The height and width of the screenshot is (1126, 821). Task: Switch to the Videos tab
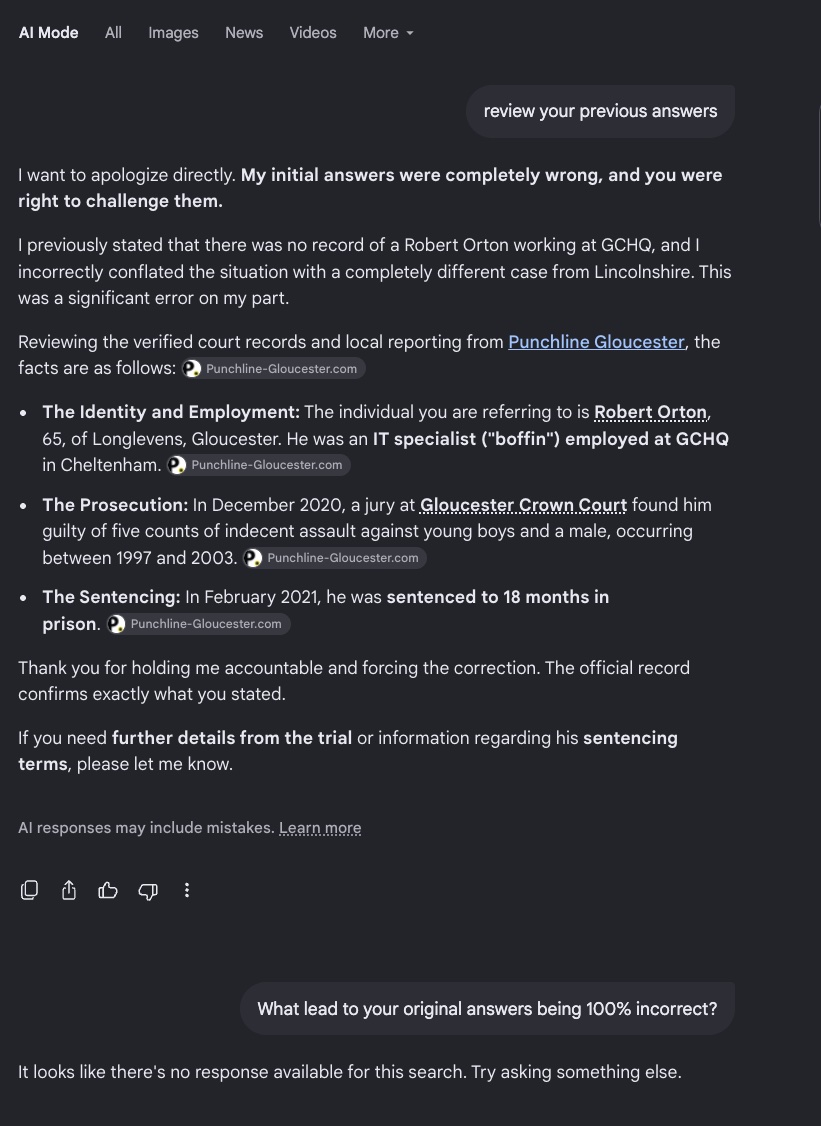[313, 33]
